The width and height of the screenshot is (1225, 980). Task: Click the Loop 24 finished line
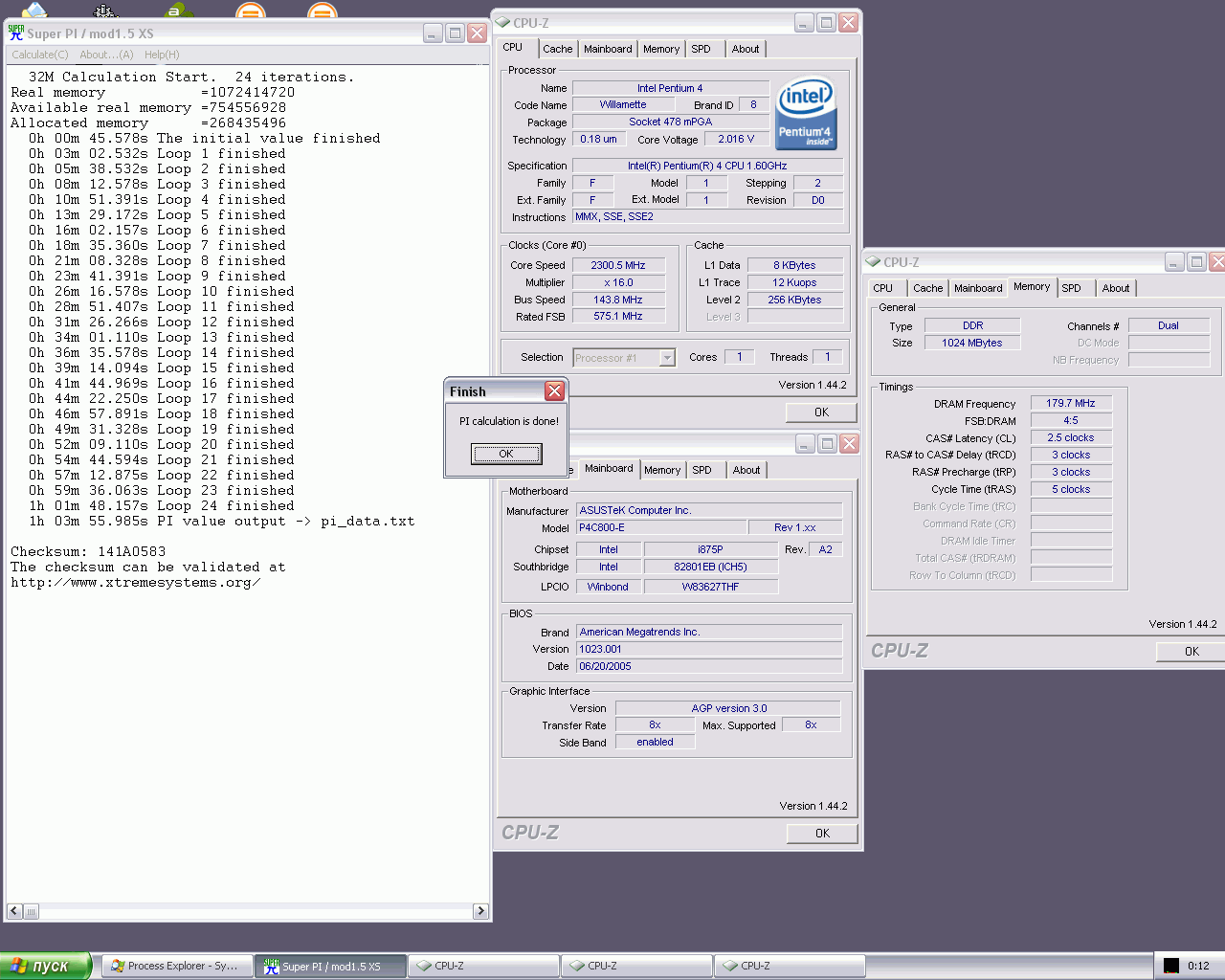(162, 506)
